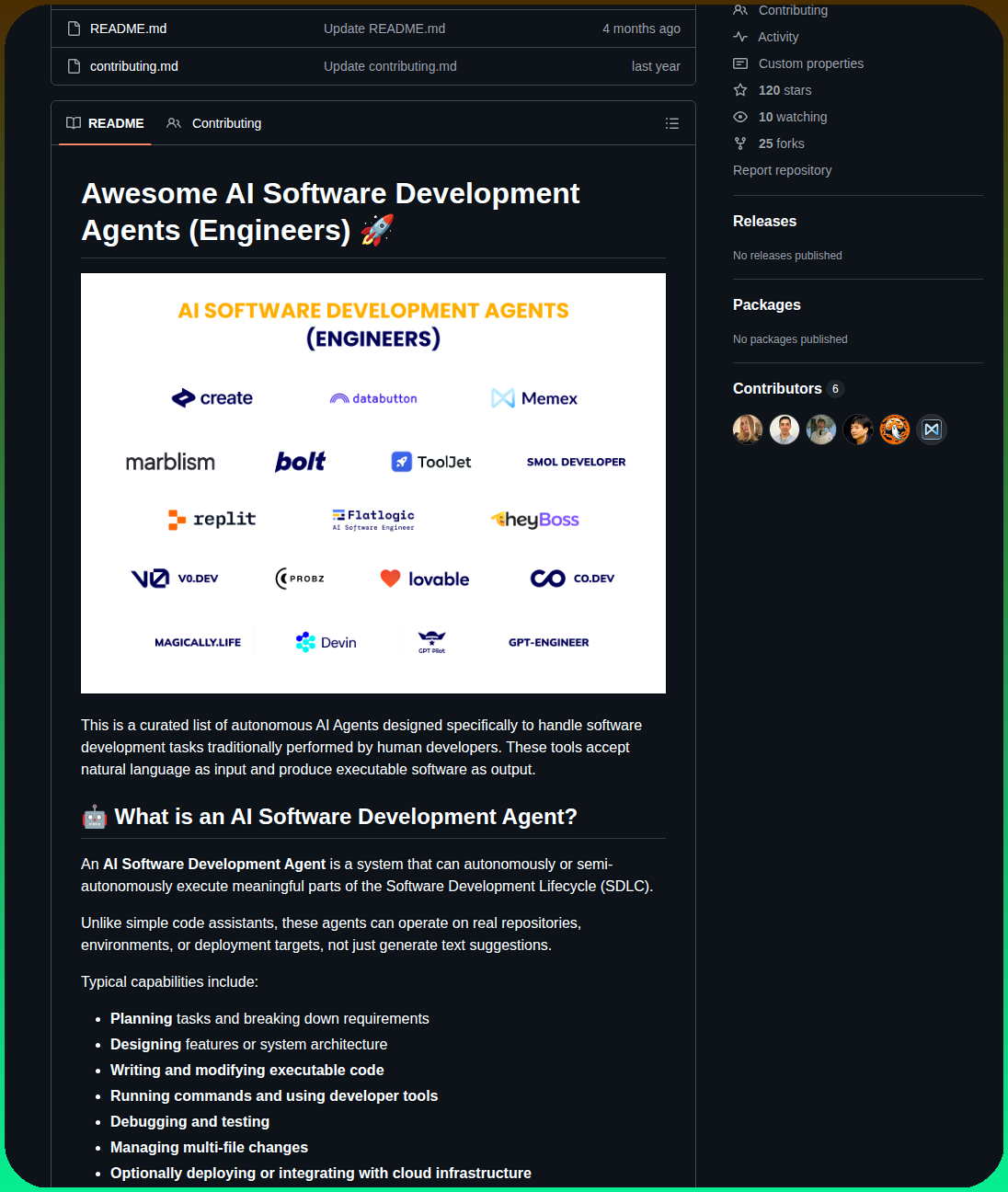Open the README outline list icon
The height and width of the screenshot is (1192, 1008).
pos(672,123)
